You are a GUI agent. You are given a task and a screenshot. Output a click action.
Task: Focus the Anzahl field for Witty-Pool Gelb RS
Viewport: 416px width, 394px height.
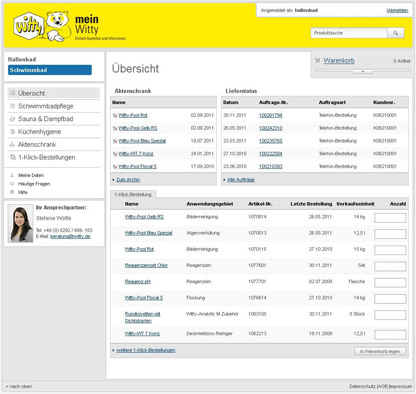click(x=390, y=218)
